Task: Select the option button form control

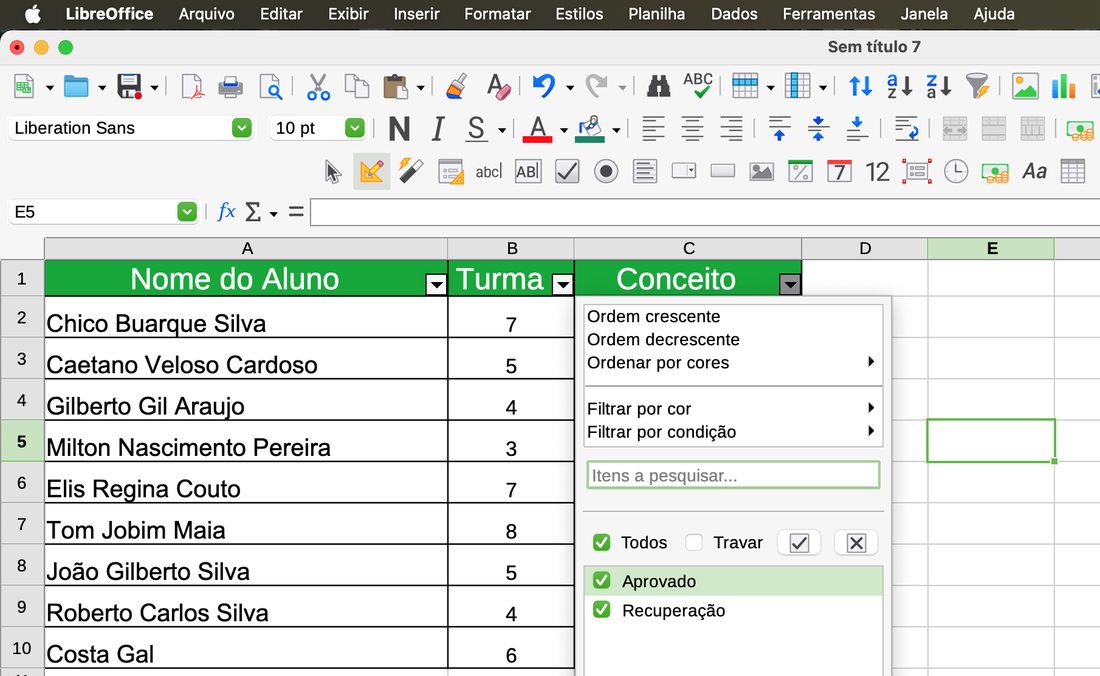Action: [x=606, y=172]
